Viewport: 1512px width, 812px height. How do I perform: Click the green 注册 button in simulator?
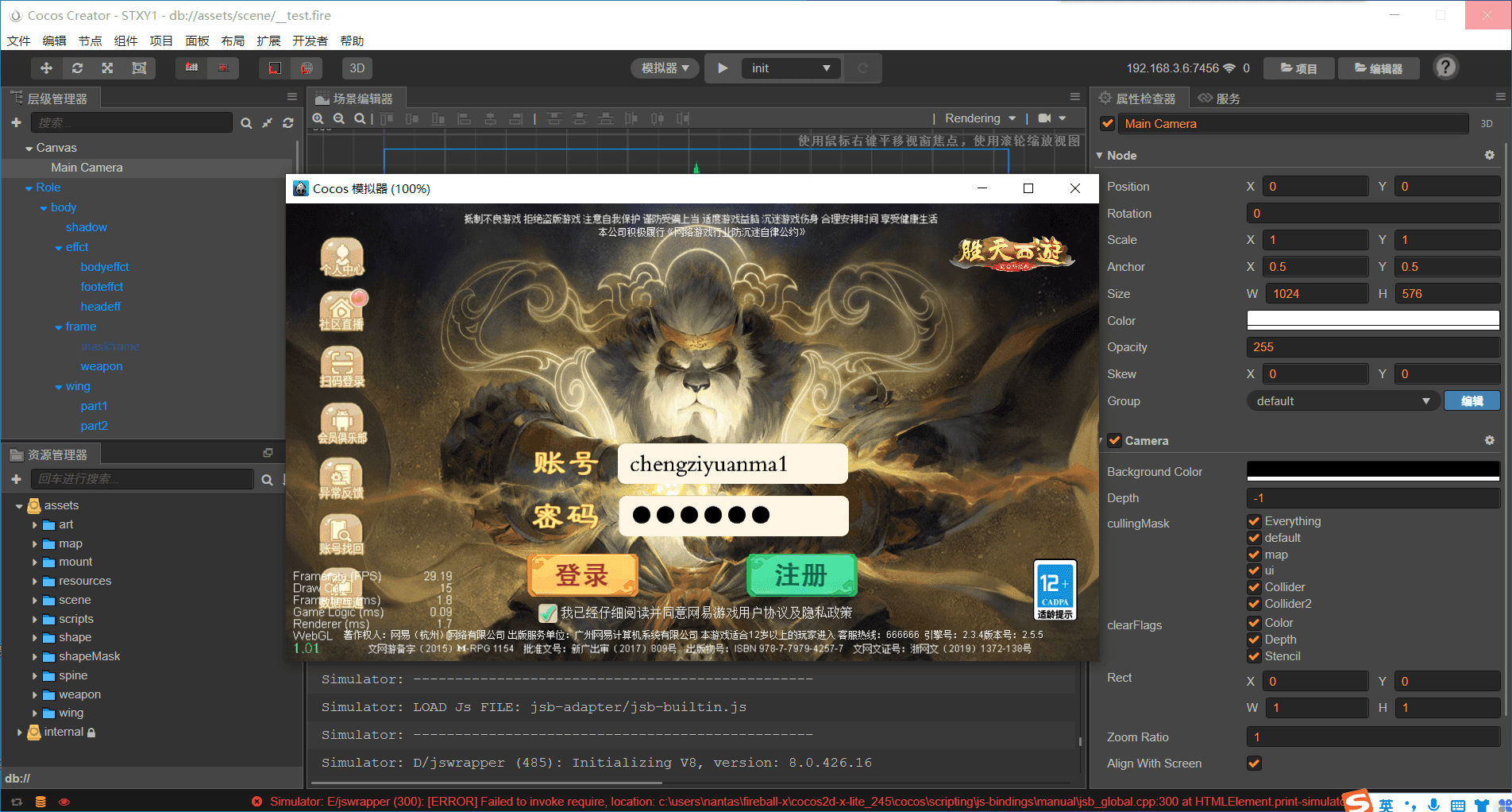pyautogui.click(x=801, y=575)
